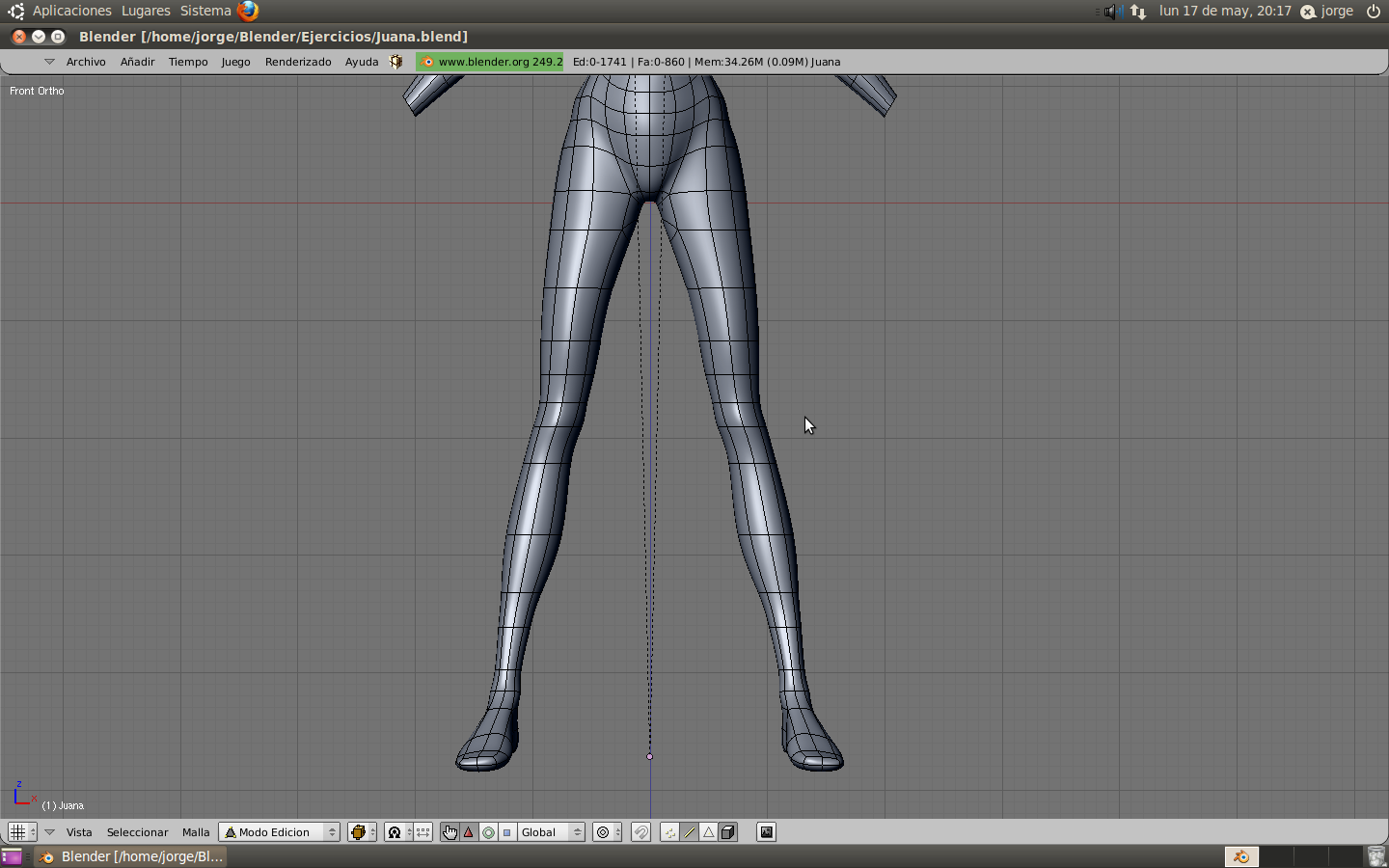This screenshot has height=868, width=1389.
Task: Select the scale manipulator square icon
Action: pyautogui.click(x=506, y=832)
